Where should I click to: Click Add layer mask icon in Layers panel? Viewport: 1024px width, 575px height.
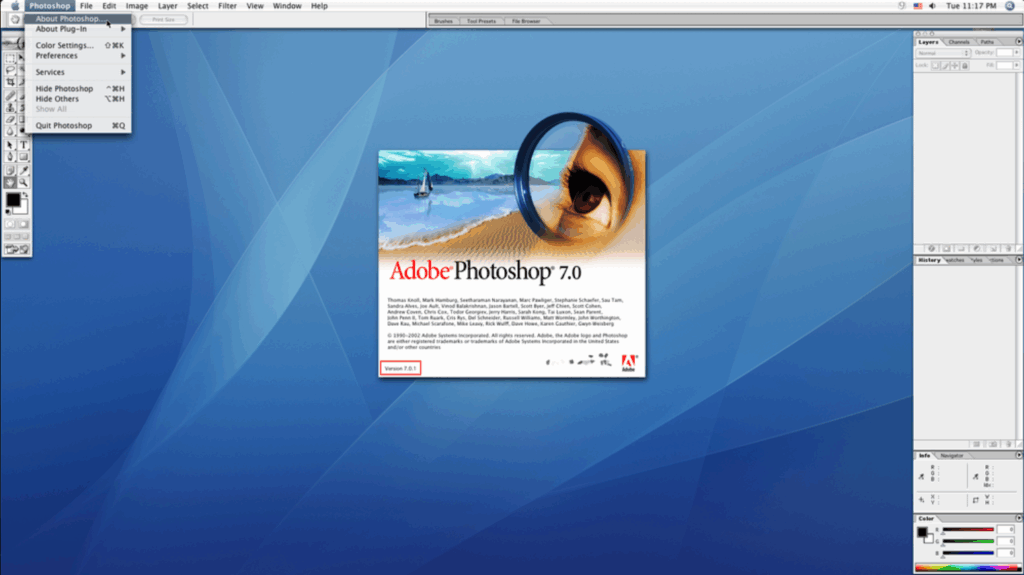coord(946,248)
